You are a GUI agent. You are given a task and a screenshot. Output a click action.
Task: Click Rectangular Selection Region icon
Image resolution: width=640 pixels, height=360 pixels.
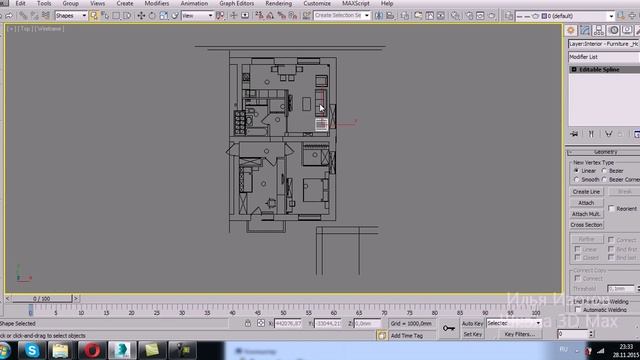116,16
